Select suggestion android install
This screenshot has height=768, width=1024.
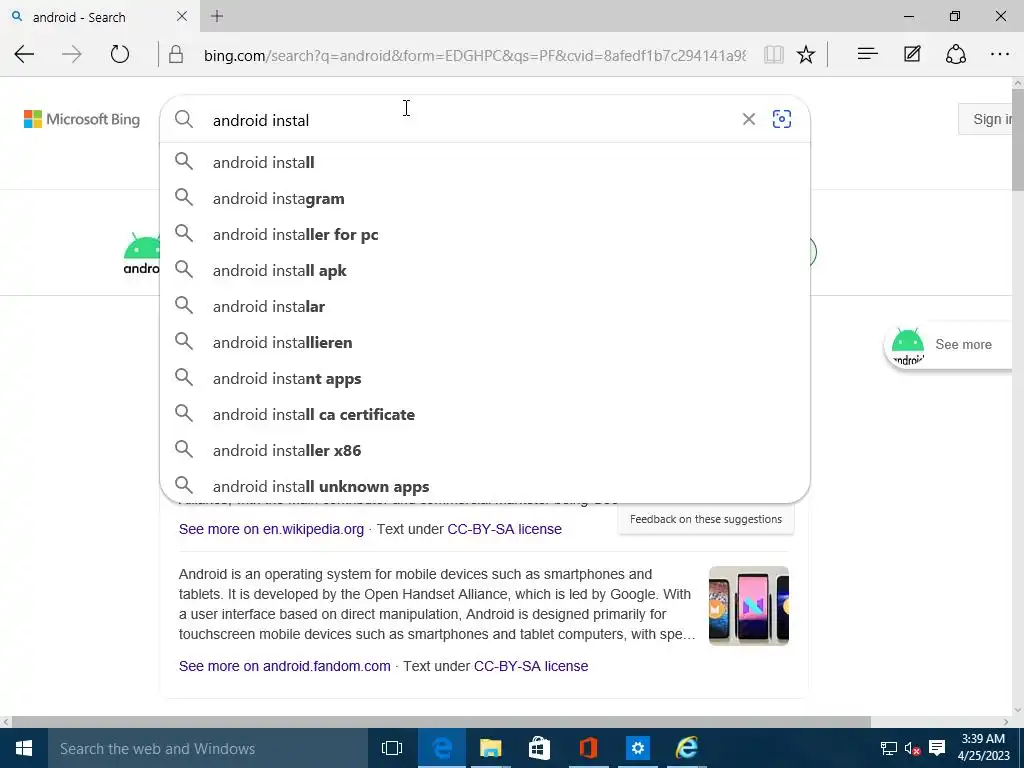click(485, 162)
